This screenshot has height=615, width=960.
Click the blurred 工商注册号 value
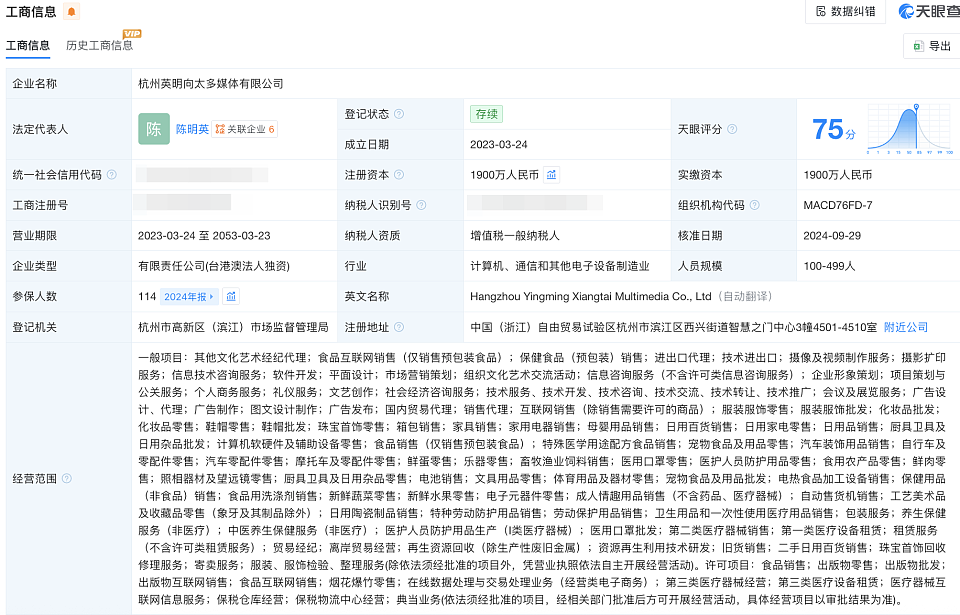pos(182,202)
